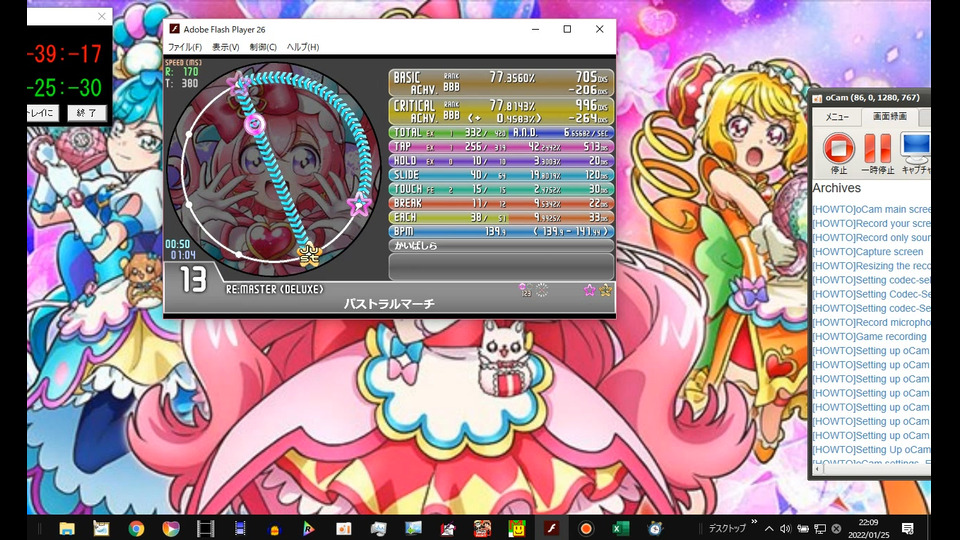Click the CRITICAL ACHV. 77.8143% row
This screenshot has height=540, width=960.
click(x=501, y=111)
